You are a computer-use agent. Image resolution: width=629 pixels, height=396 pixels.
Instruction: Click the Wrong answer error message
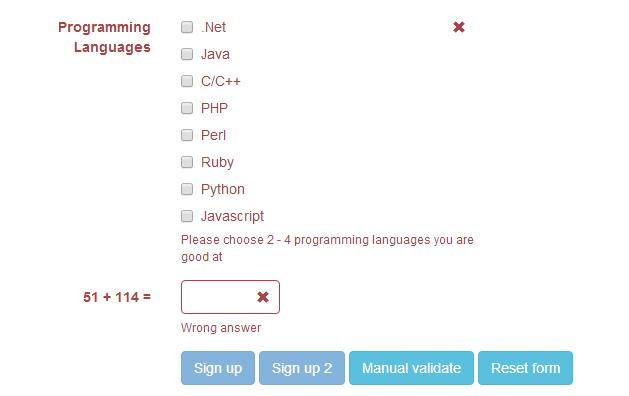coord(221,328)
